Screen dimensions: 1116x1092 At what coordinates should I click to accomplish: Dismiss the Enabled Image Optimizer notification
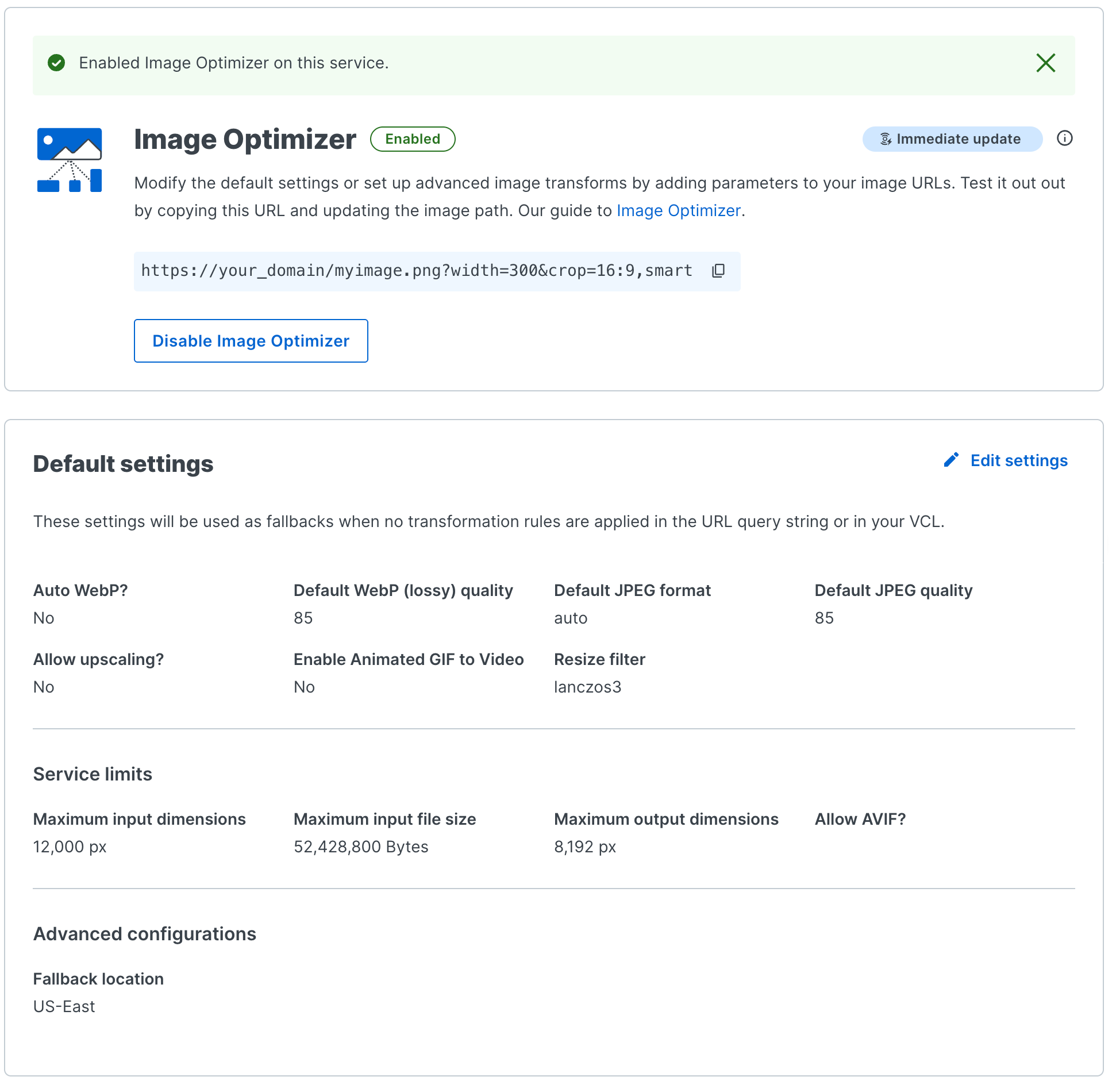click(1046, 63)
